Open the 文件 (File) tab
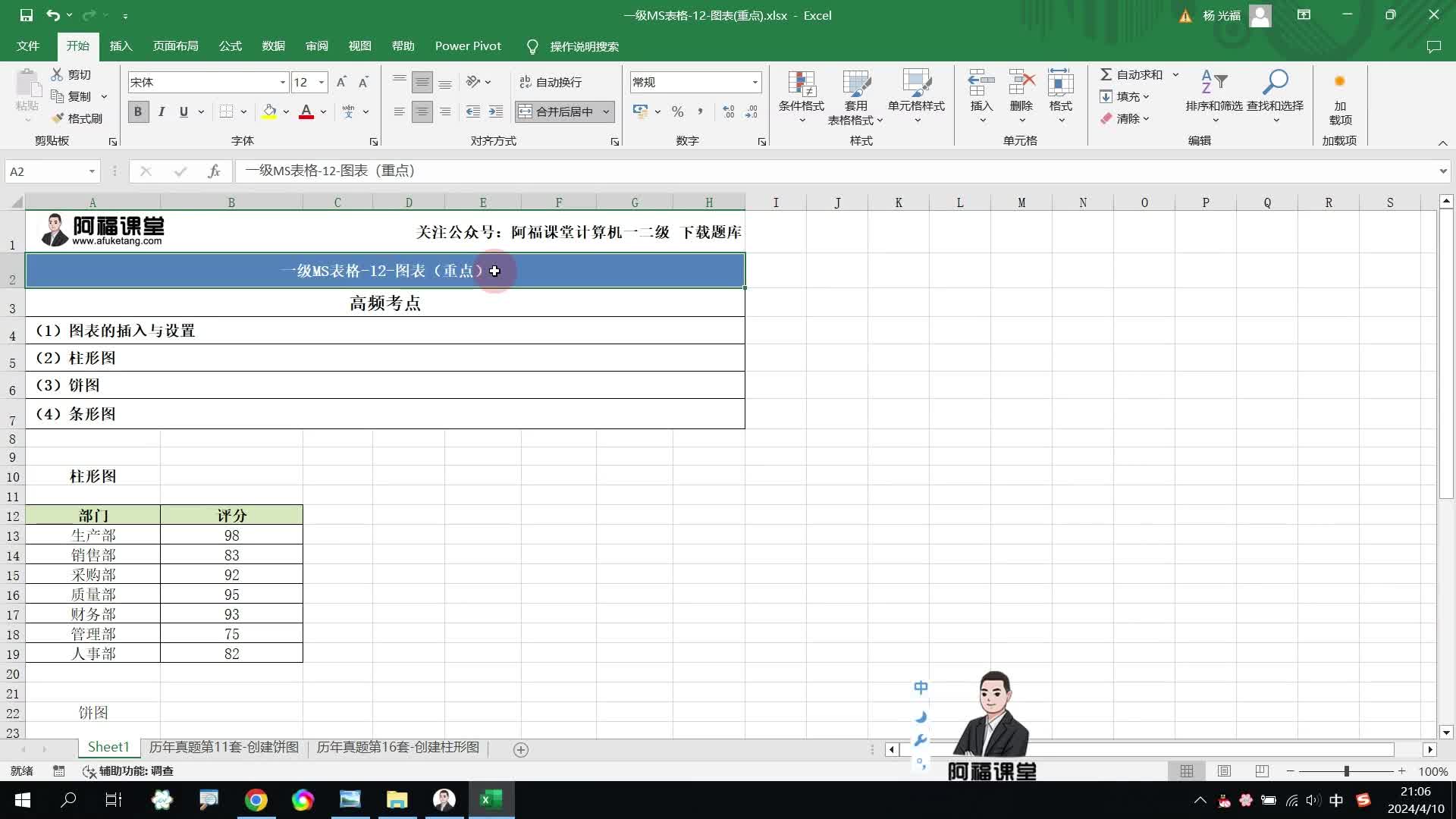The width and height of the screenshot is (1456, 819). (28, 46)
